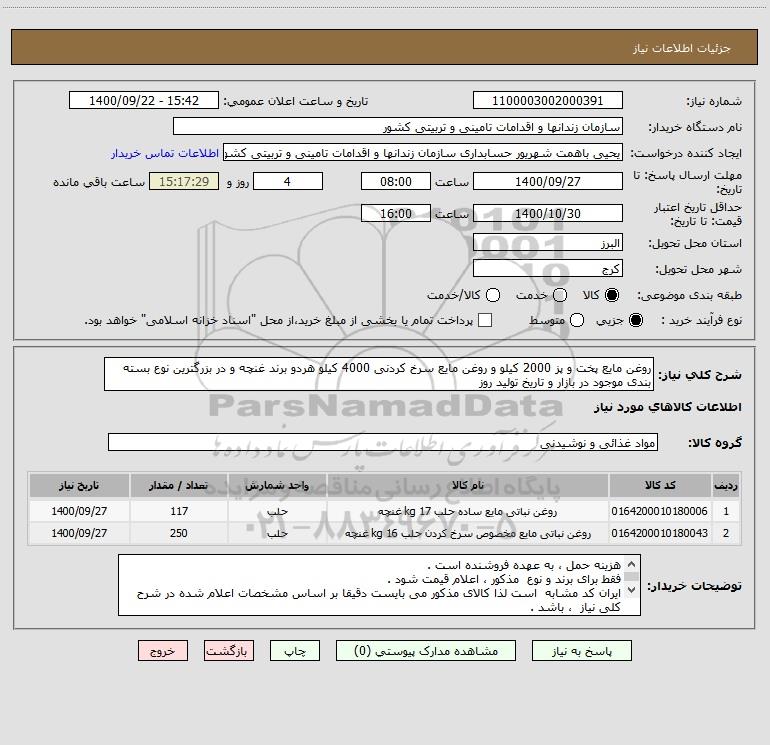Click the validity time 16:00 field

[396, 213]
